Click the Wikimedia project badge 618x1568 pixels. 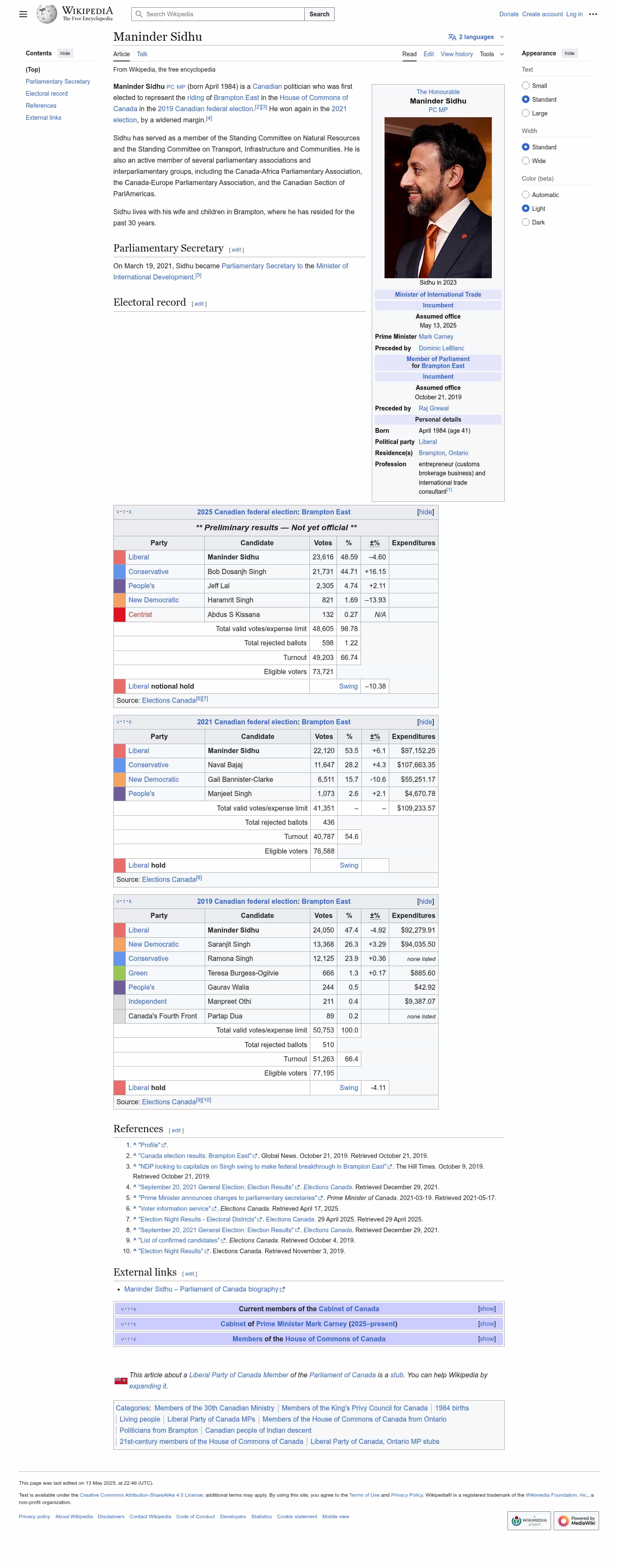click(528, 1520)
